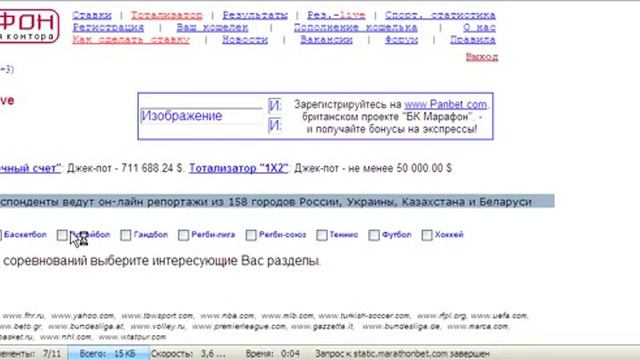Click the footer text www.gazzetta.it
The width and height of the screenshot is (640, 360).
pos(322,327)
